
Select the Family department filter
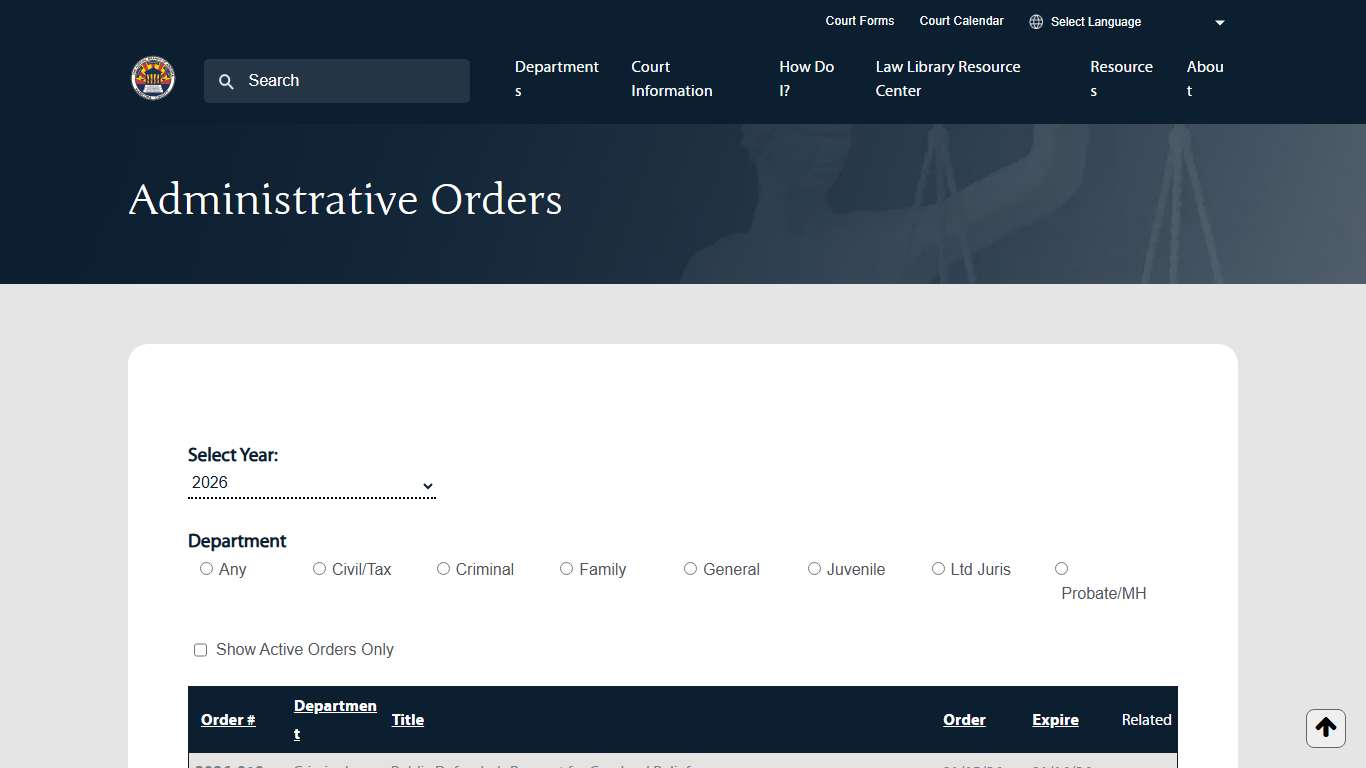(566, 568)
